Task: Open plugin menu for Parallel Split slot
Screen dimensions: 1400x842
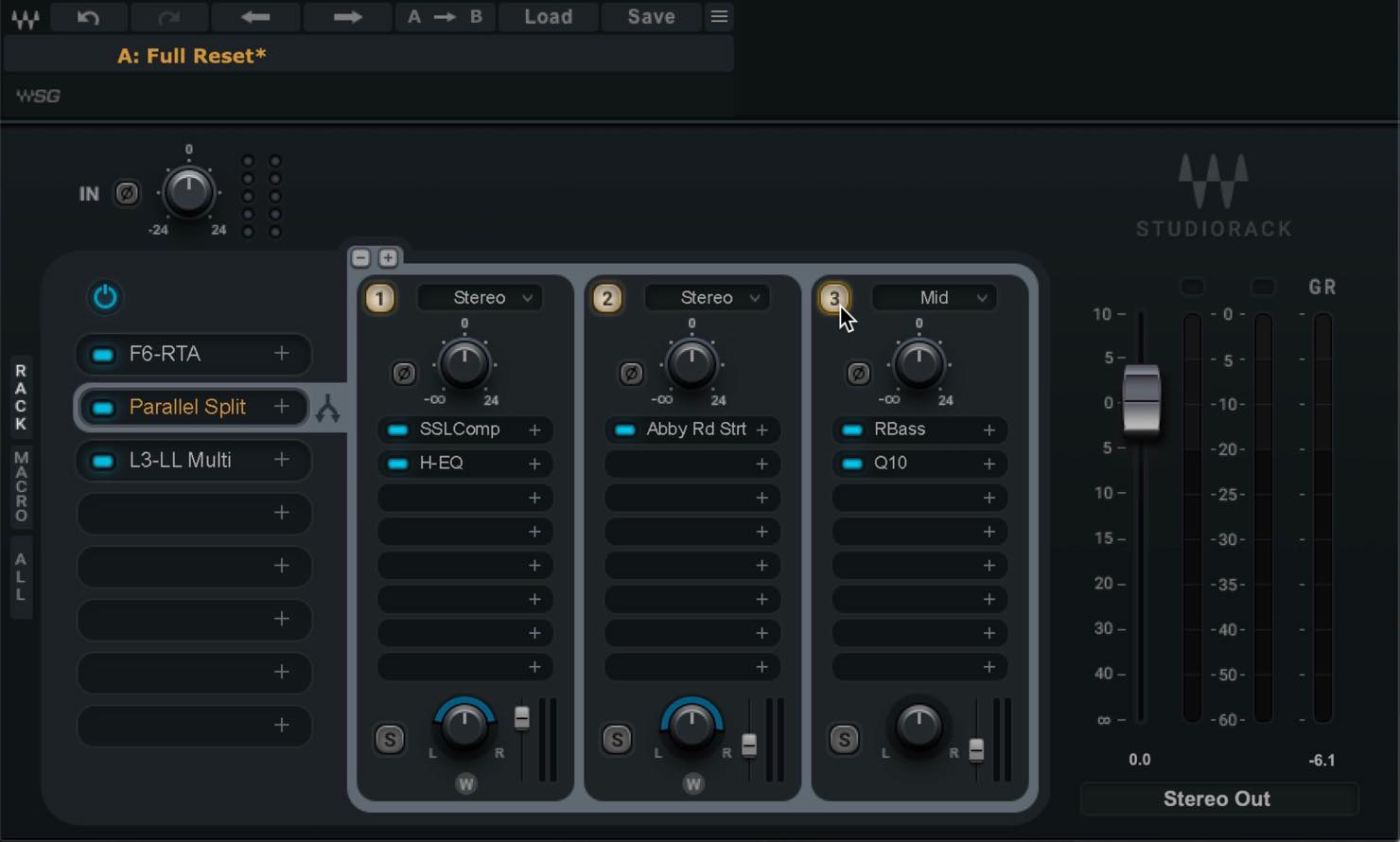Action: [x=282, y=406]
